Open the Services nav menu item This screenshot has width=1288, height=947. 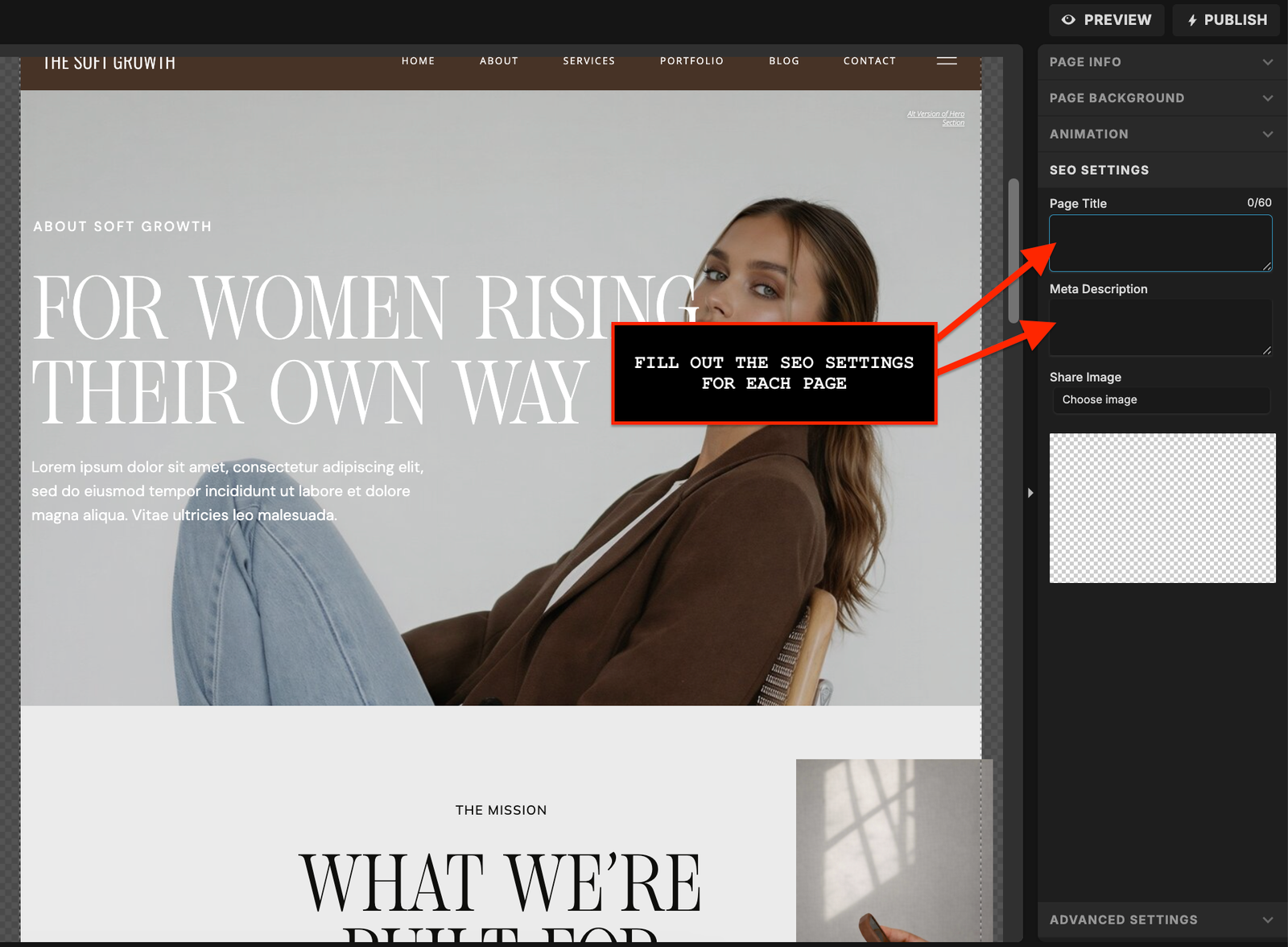coord(588,61)
